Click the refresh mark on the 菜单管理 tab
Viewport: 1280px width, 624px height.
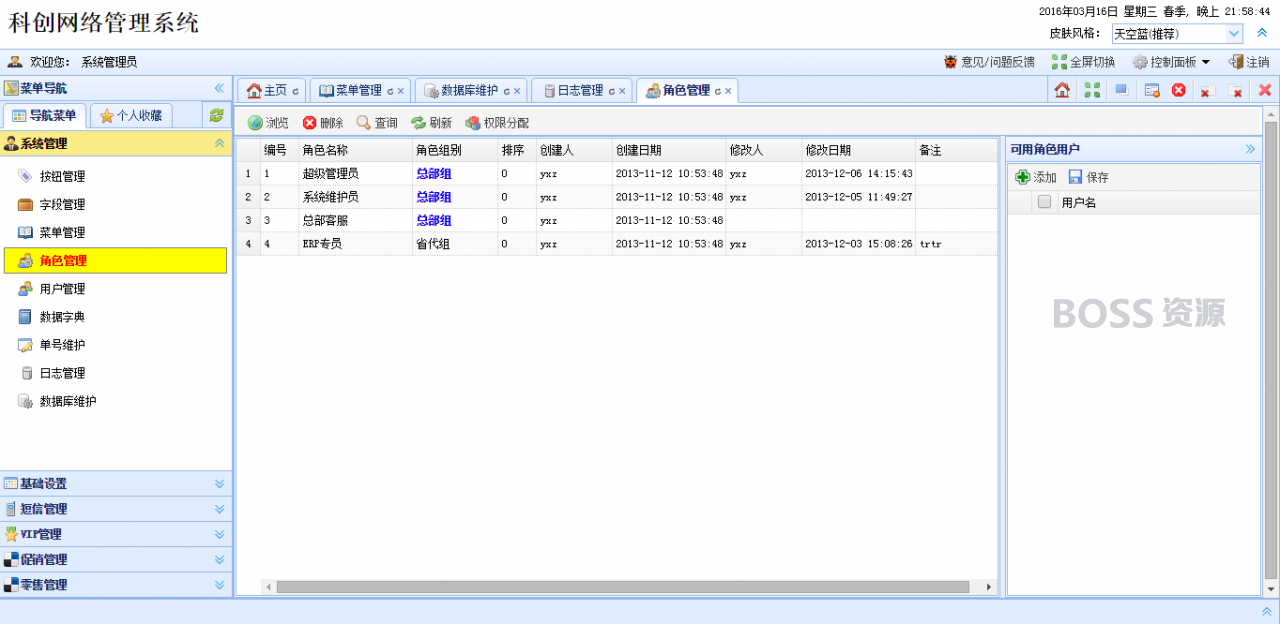(x=390, y=91)
